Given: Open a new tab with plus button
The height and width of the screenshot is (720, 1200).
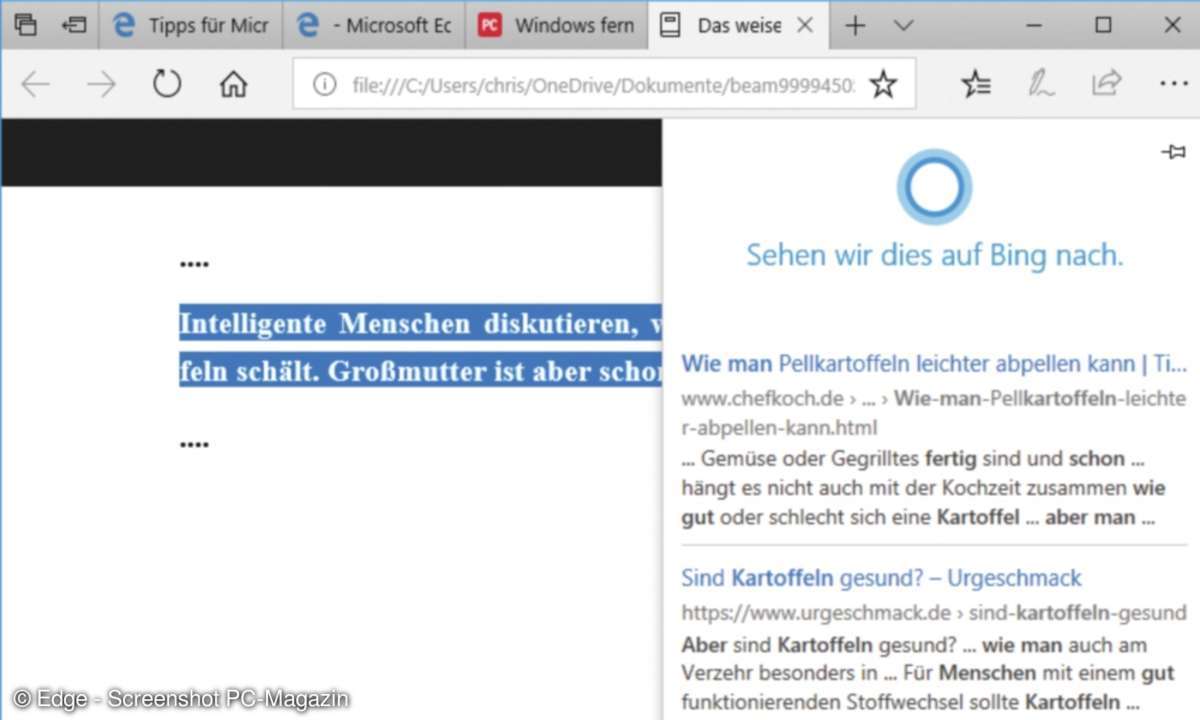Looking at the screenshot, I should click(x=855, y=25).
